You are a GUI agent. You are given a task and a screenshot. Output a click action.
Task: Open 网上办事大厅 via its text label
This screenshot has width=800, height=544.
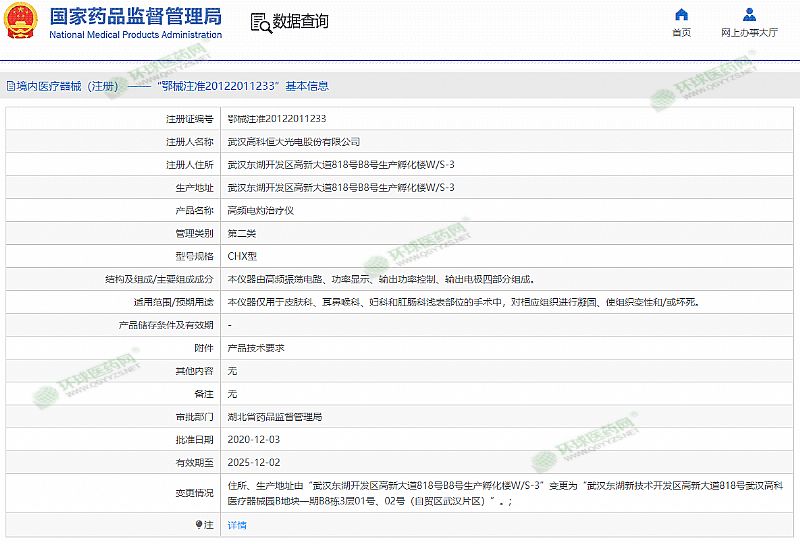click(749, 33)
